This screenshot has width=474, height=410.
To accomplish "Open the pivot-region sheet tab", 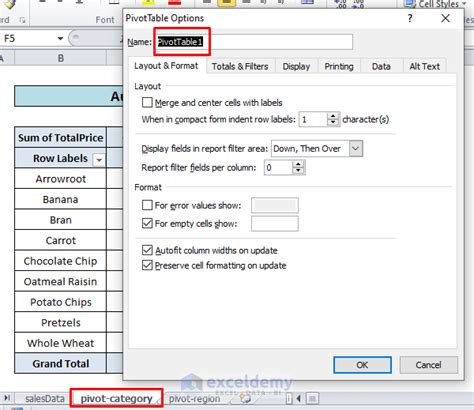I will (194, 399).
